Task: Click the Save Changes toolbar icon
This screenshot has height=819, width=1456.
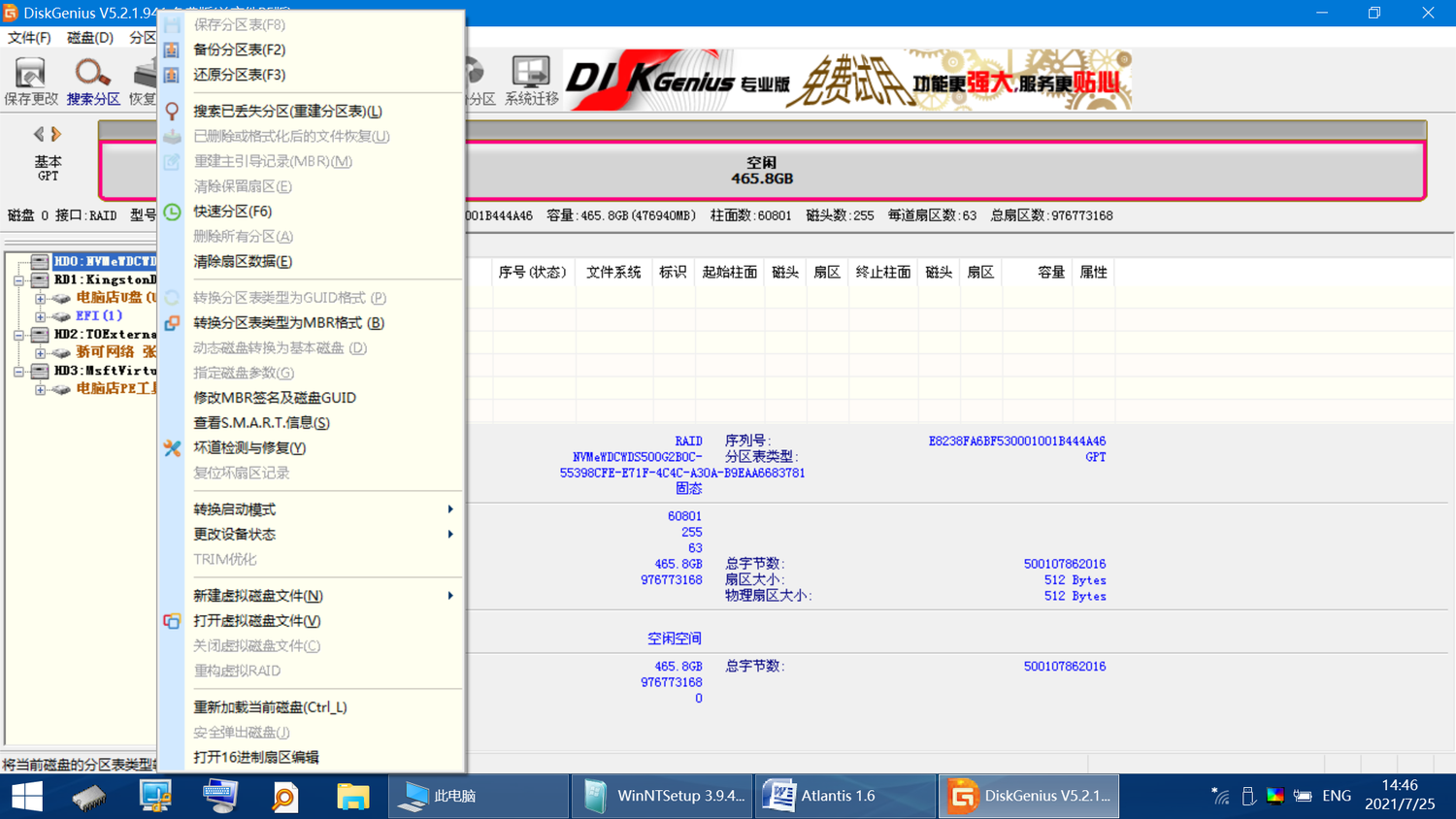Action: 30,73
